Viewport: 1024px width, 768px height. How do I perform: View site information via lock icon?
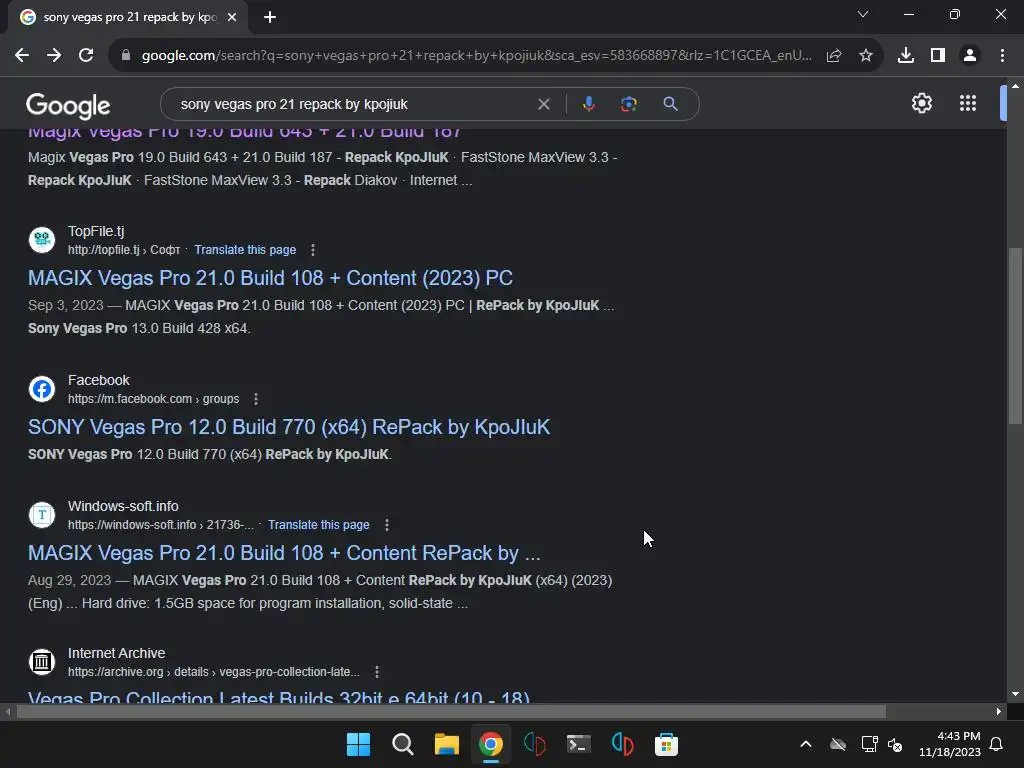(x=126, y=56)
